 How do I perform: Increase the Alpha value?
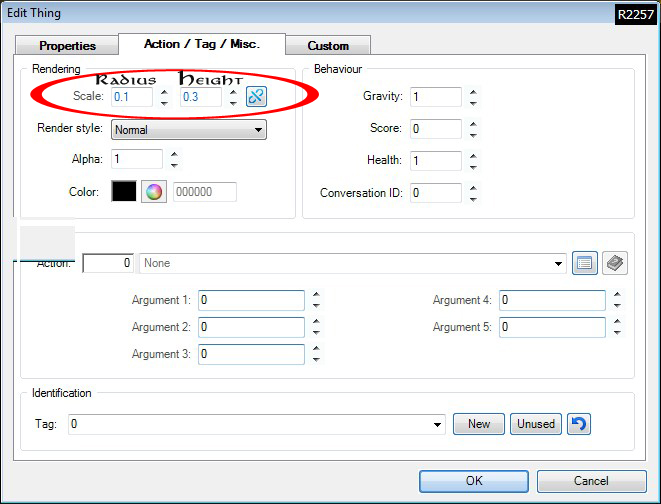(x=175, y=154)
